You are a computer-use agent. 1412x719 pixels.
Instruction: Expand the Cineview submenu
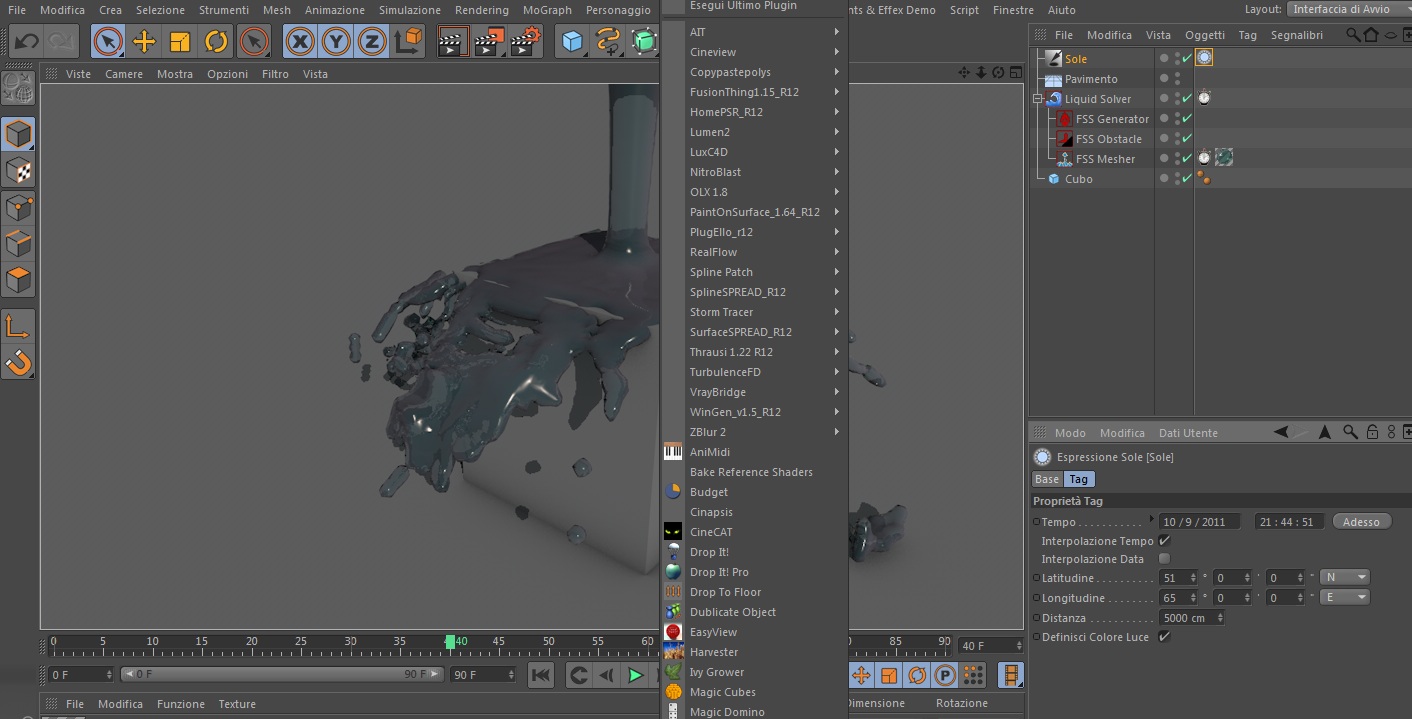pyautogui.click(x=754, y=52)
